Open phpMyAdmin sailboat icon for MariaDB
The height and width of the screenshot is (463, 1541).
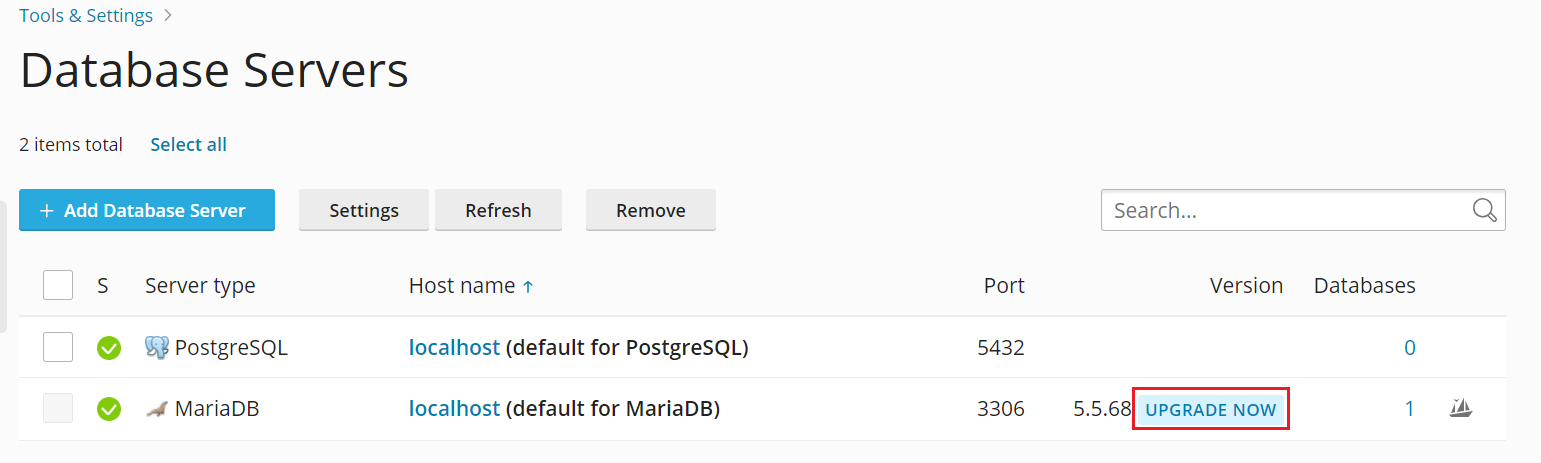click(1461, 408)
